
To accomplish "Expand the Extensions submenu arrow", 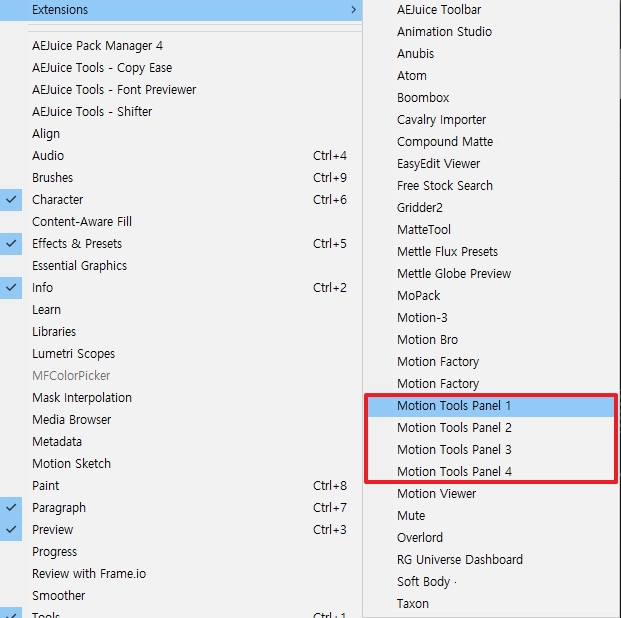I will point(353,10).
